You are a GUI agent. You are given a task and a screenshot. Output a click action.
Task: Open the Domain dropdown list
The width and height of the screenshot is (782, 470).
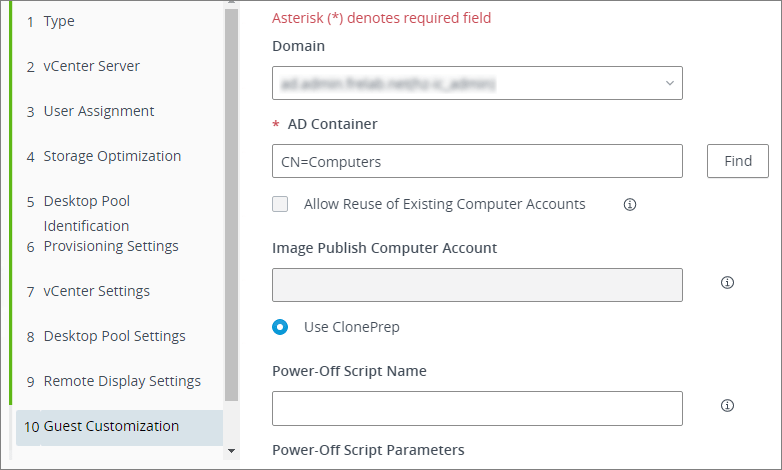tap(477, 83)
